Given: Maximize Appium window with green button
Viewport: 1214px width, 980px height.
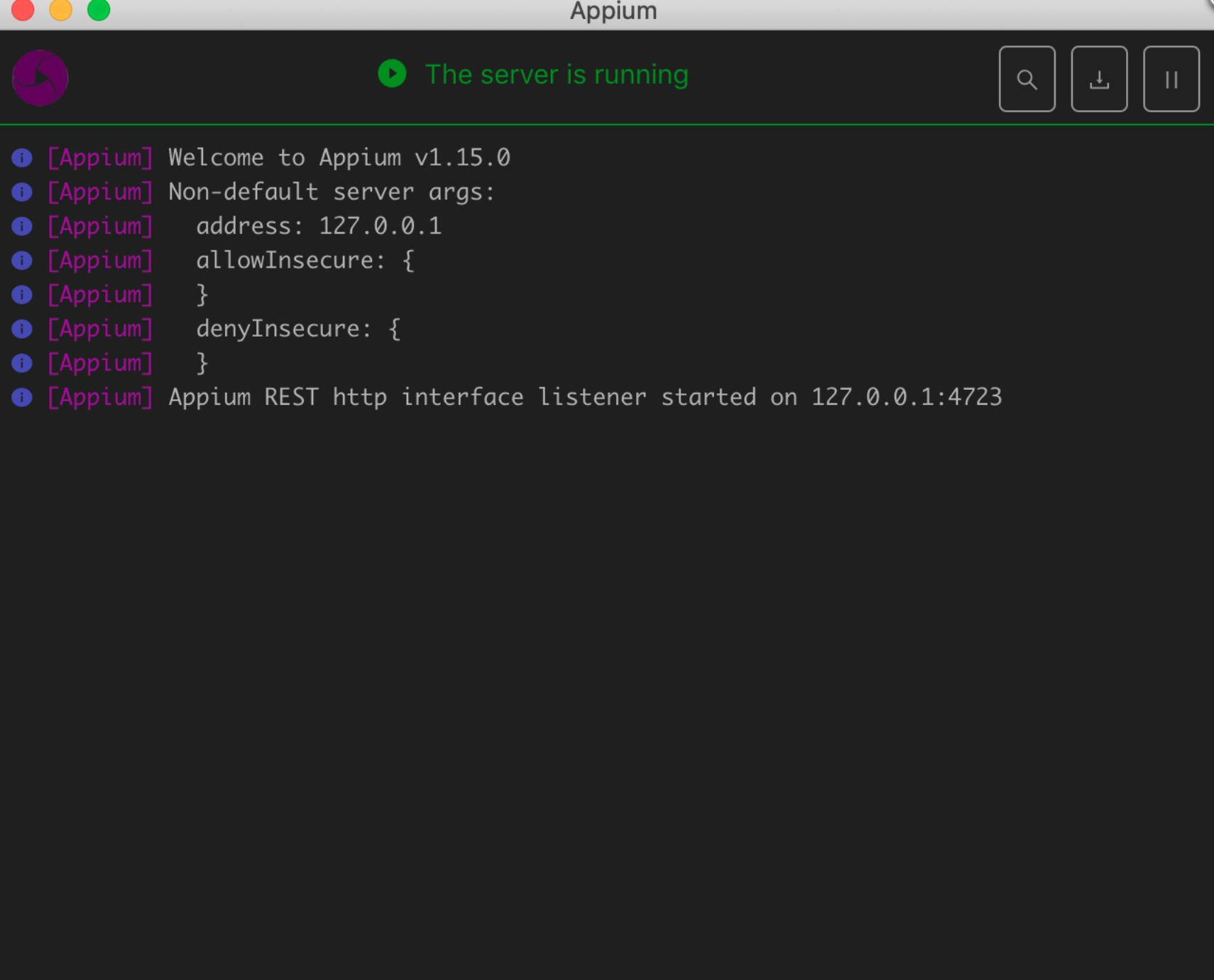Looking at the screenshot, I should point(99,9).
